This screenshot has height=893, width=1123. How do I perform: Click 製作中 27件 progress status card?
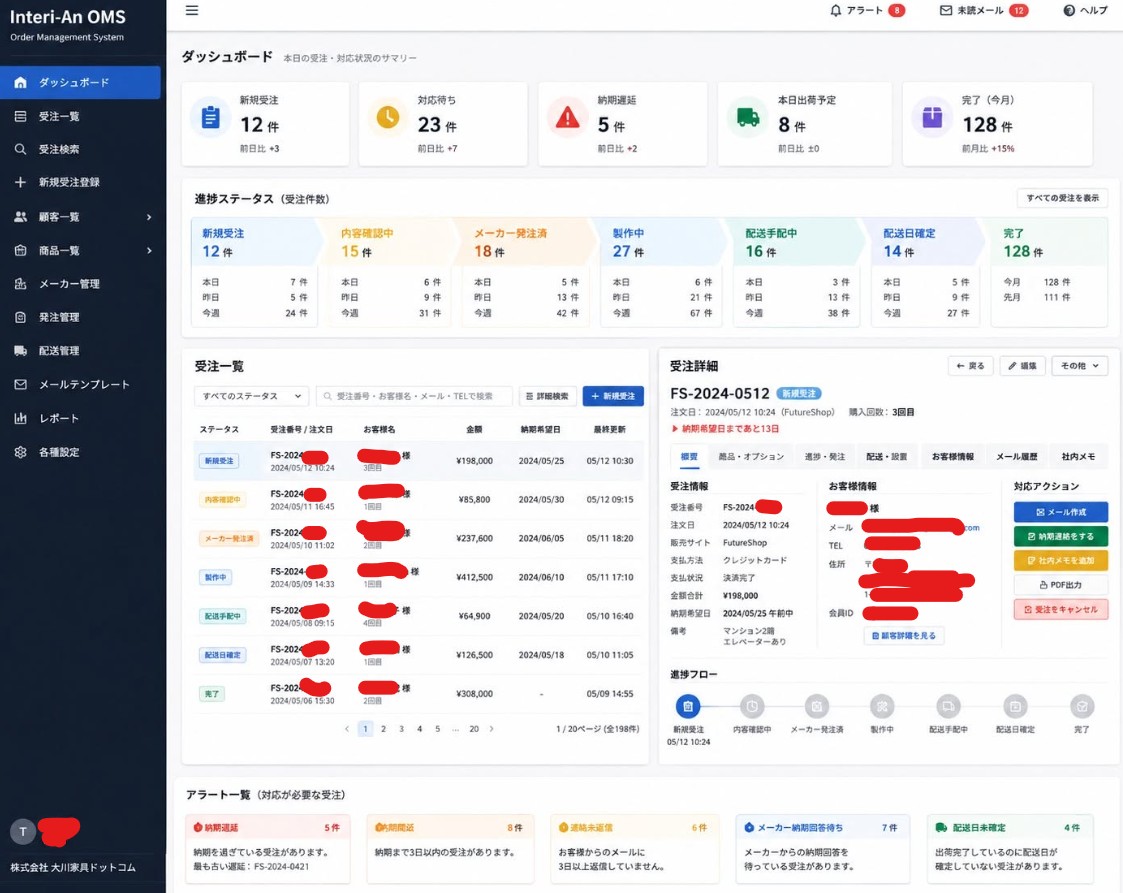pyautogui.click(x=660, y=273)
